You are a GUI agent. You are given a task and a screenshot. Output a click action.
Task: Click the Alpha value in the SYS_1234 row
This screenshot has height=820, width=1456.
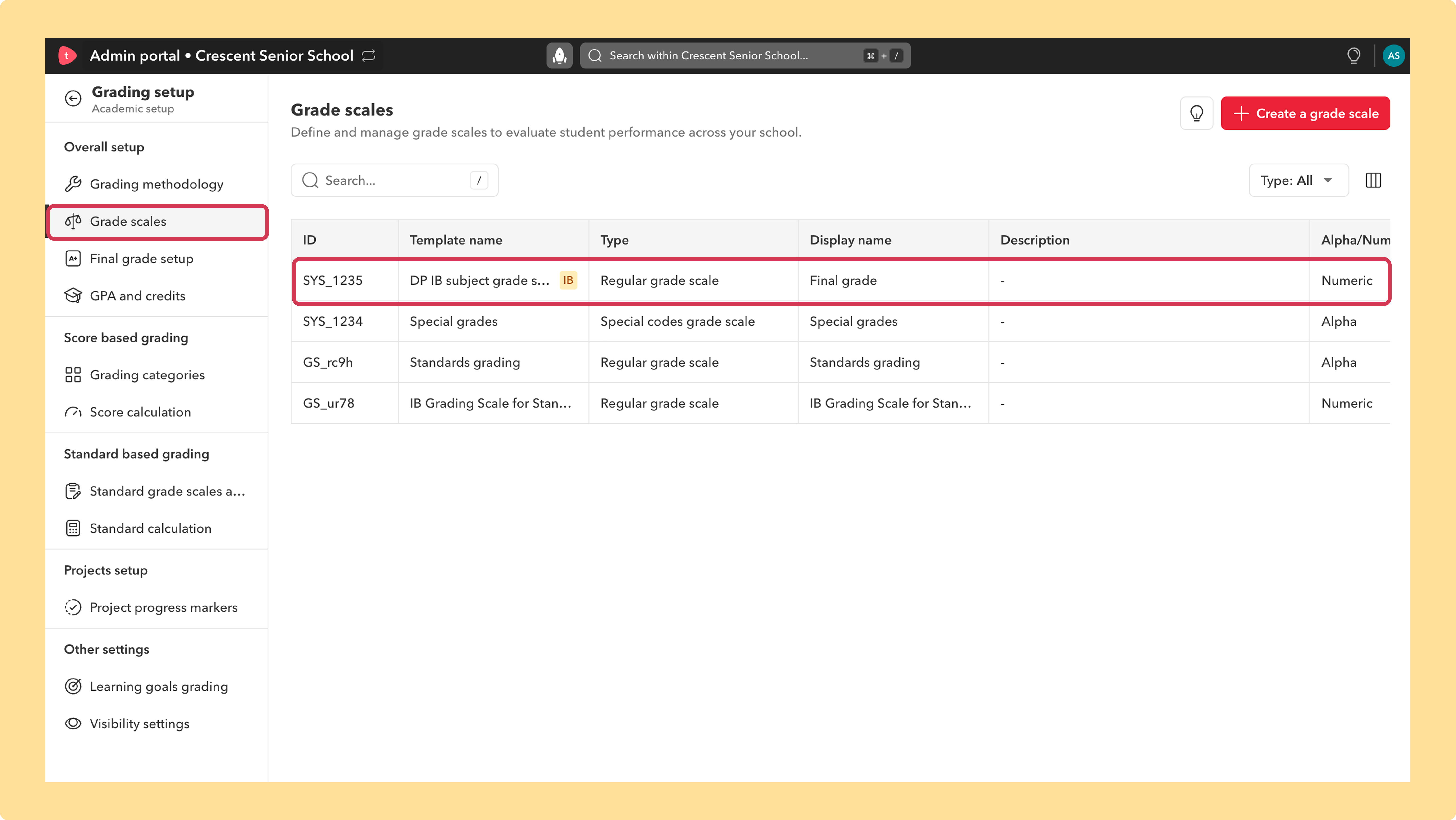[x=1338, y=322]
